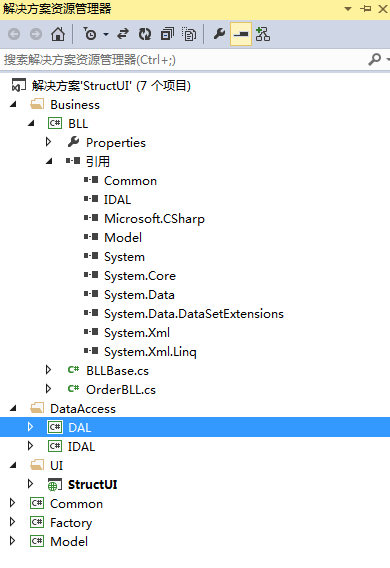Collapse the 引用 references node
This screenshot has height=568, width=390.
pos(49,162)
